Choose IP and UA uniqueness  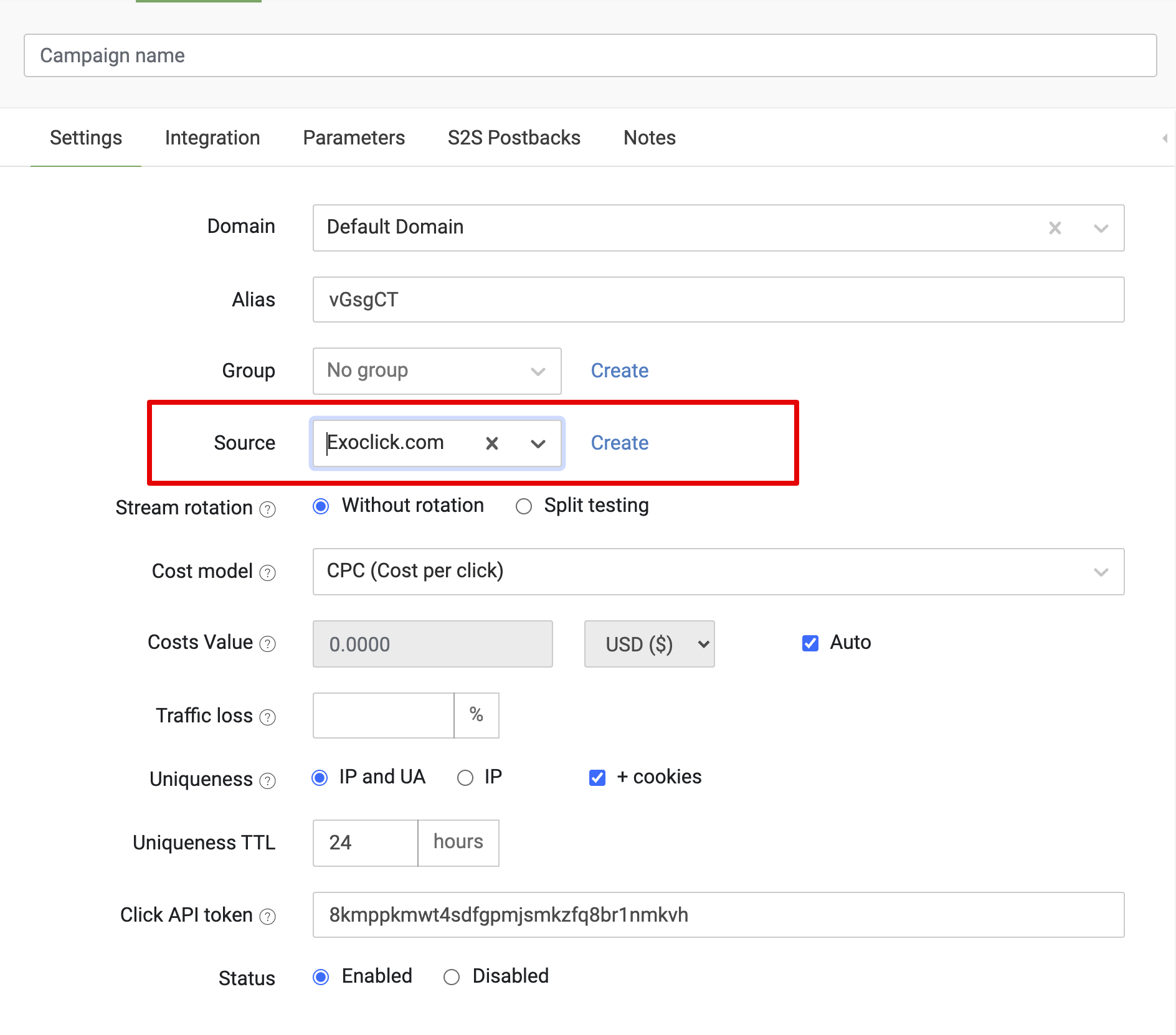[x=320, y=778]
